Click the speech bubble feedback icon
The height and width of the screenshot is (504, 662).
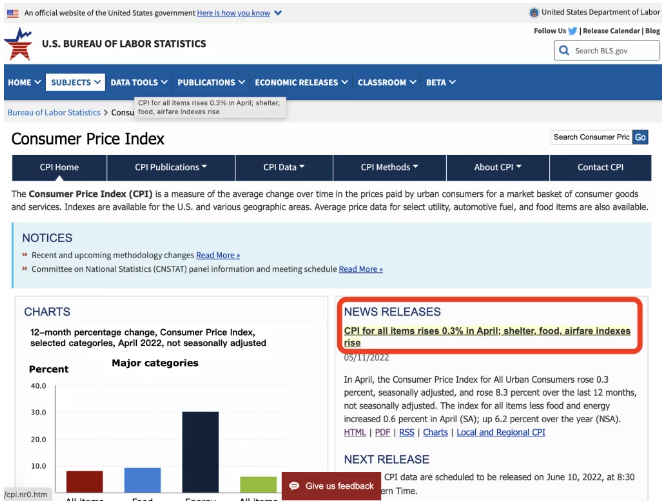[294, 486]
